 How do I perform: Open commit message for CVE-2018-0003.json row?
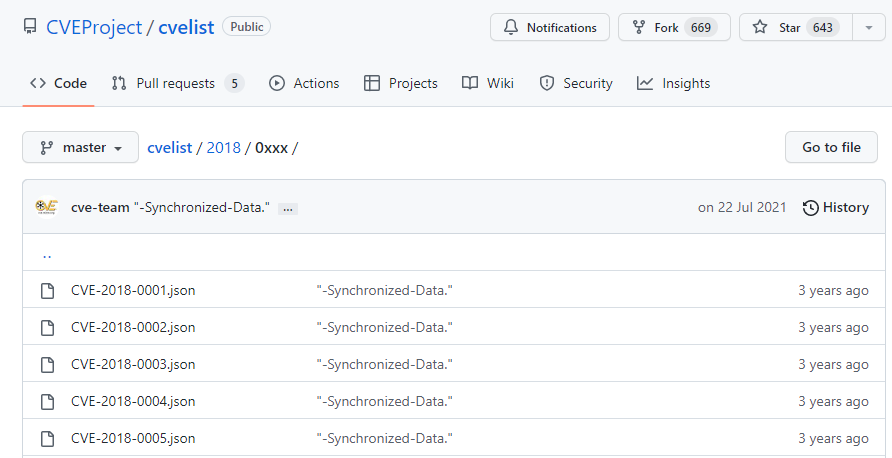[x=385, y=365]
